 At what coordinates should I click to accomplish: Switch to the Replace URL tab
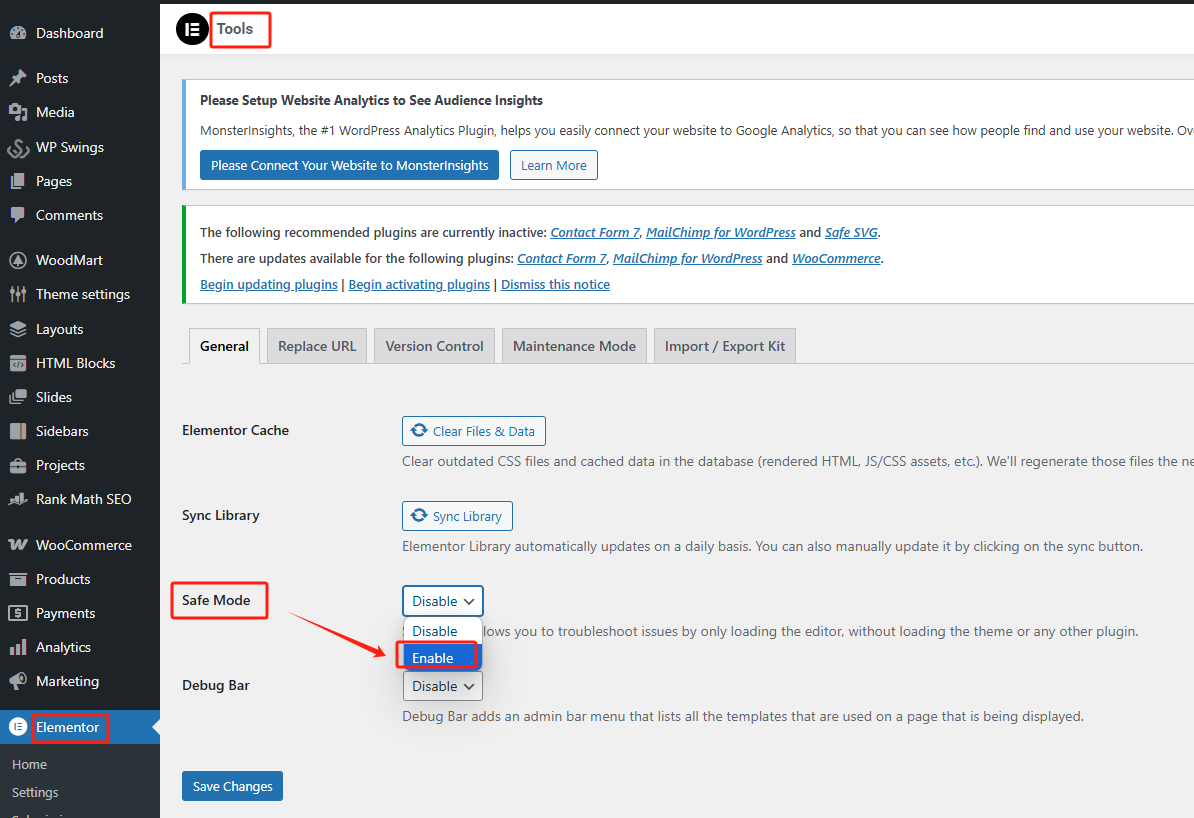coord(316,346)
